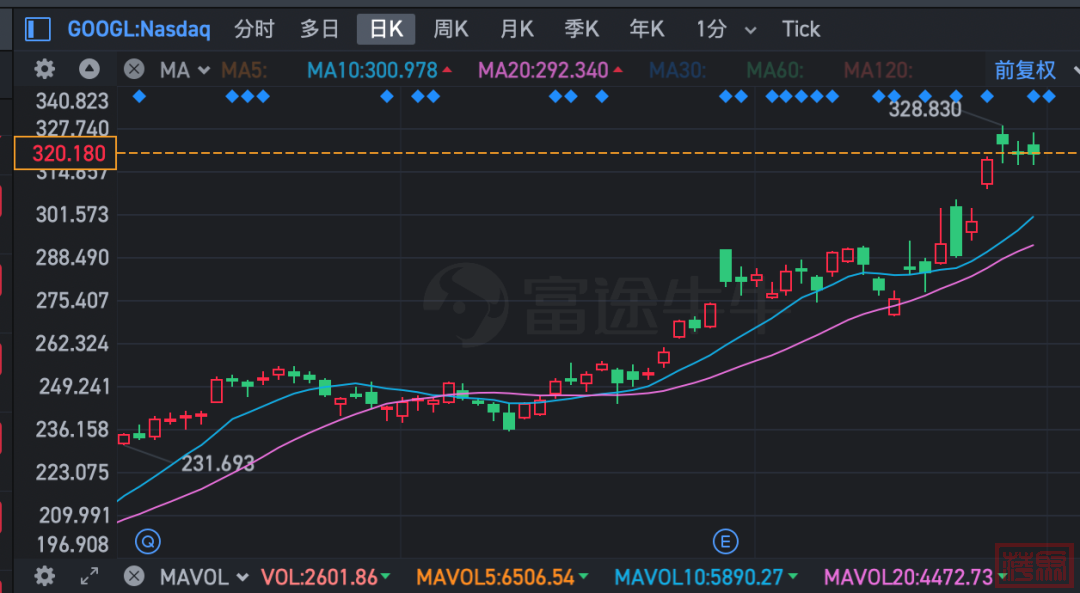
Task: Toggle the MA30 line visibility
Action: pyautogui.click(x=678, y=70)
